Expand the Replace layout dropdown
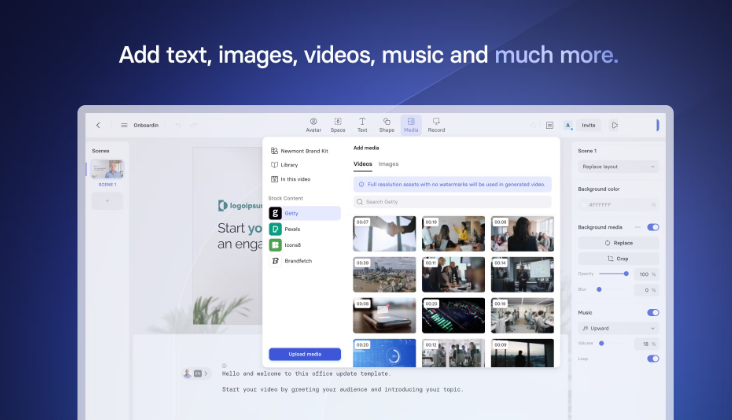This screenshot has width=732, height=420. 618,167
